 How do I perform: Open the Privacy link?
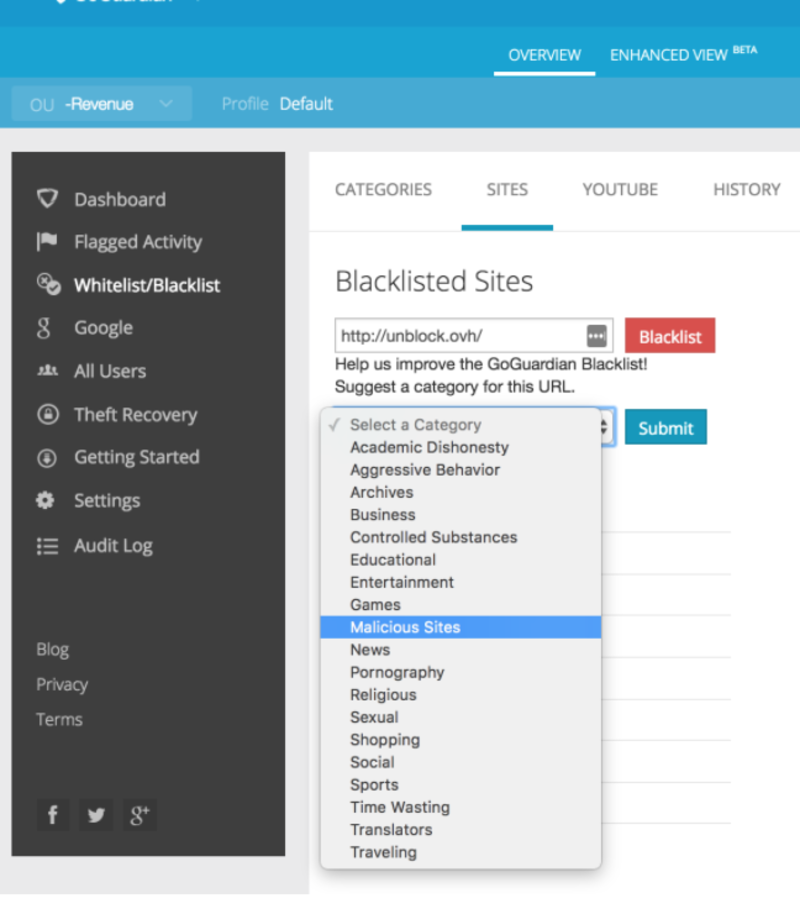click(x=62, y=684)
